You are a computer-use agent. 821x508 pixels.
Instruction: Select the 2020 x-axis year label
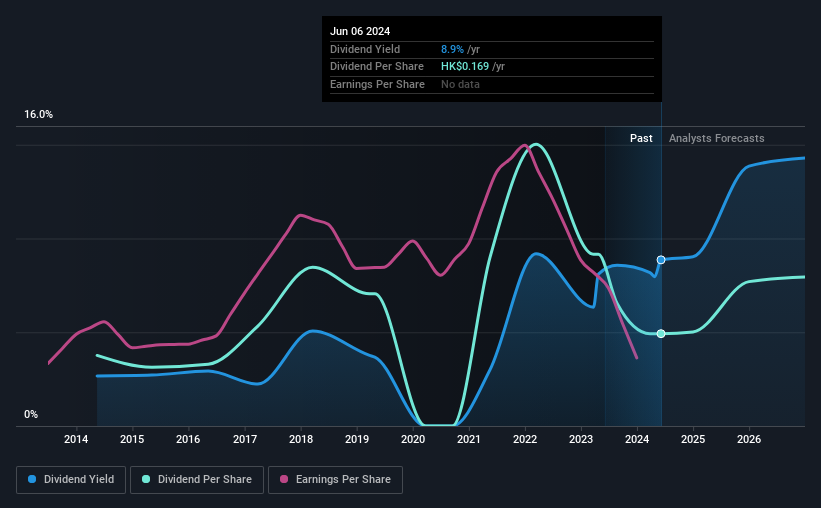[413, 439]
